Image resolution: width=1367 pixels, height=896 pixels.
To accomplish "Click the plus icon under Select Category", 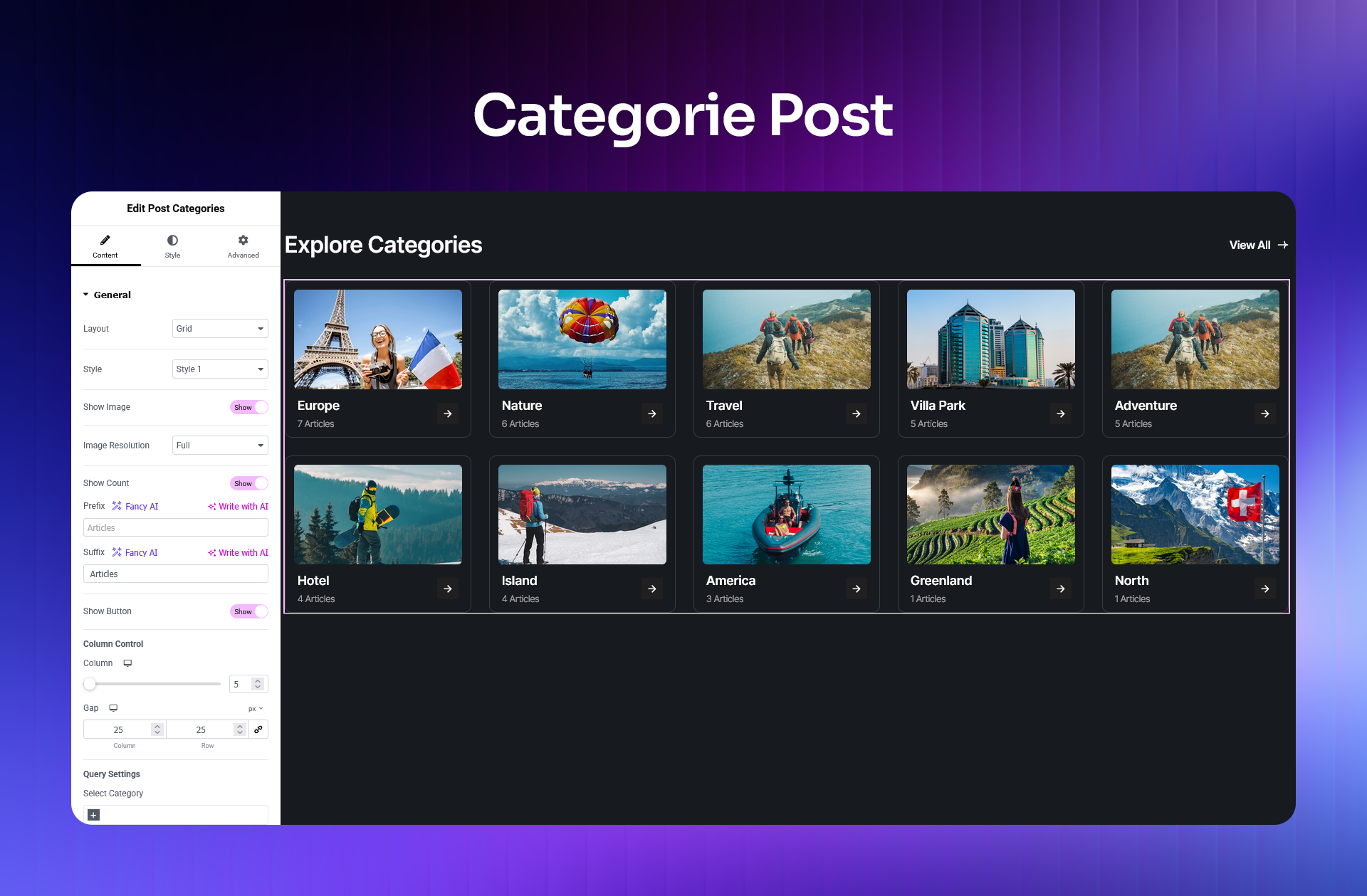I will tap(94, 815).
